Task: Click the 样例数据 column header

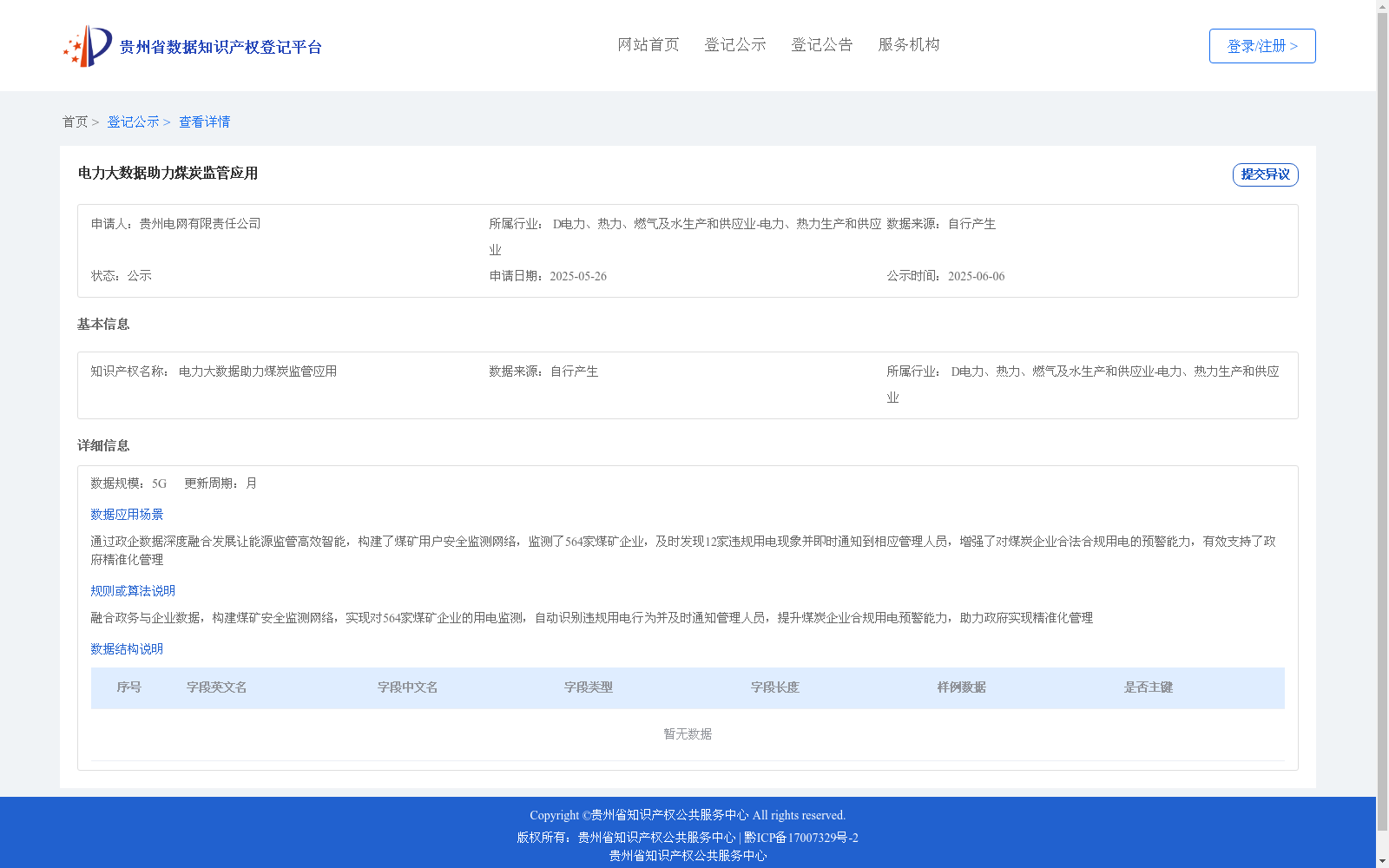Action: (x=961, y=687)
